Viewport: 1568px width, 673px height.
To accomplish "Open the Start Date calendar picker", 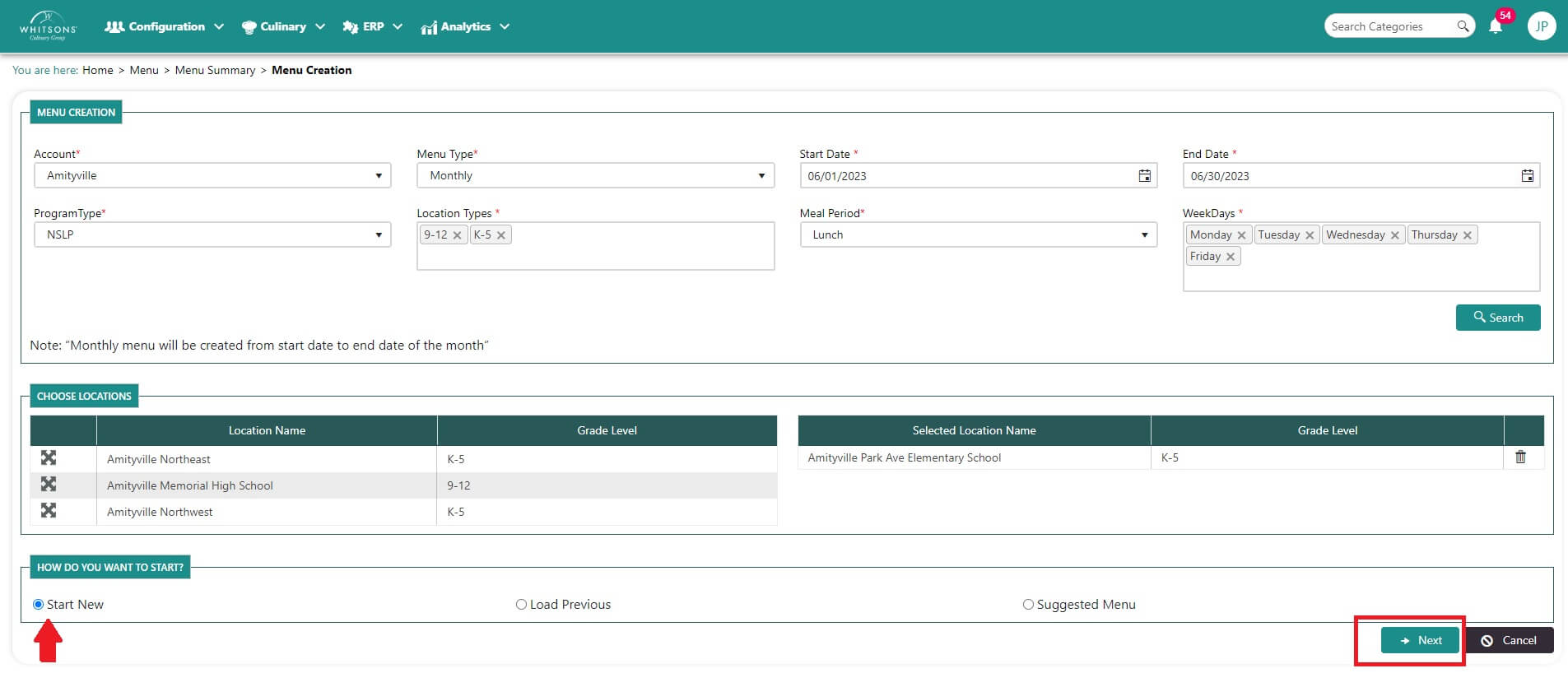I will (x=1144, y=176).
